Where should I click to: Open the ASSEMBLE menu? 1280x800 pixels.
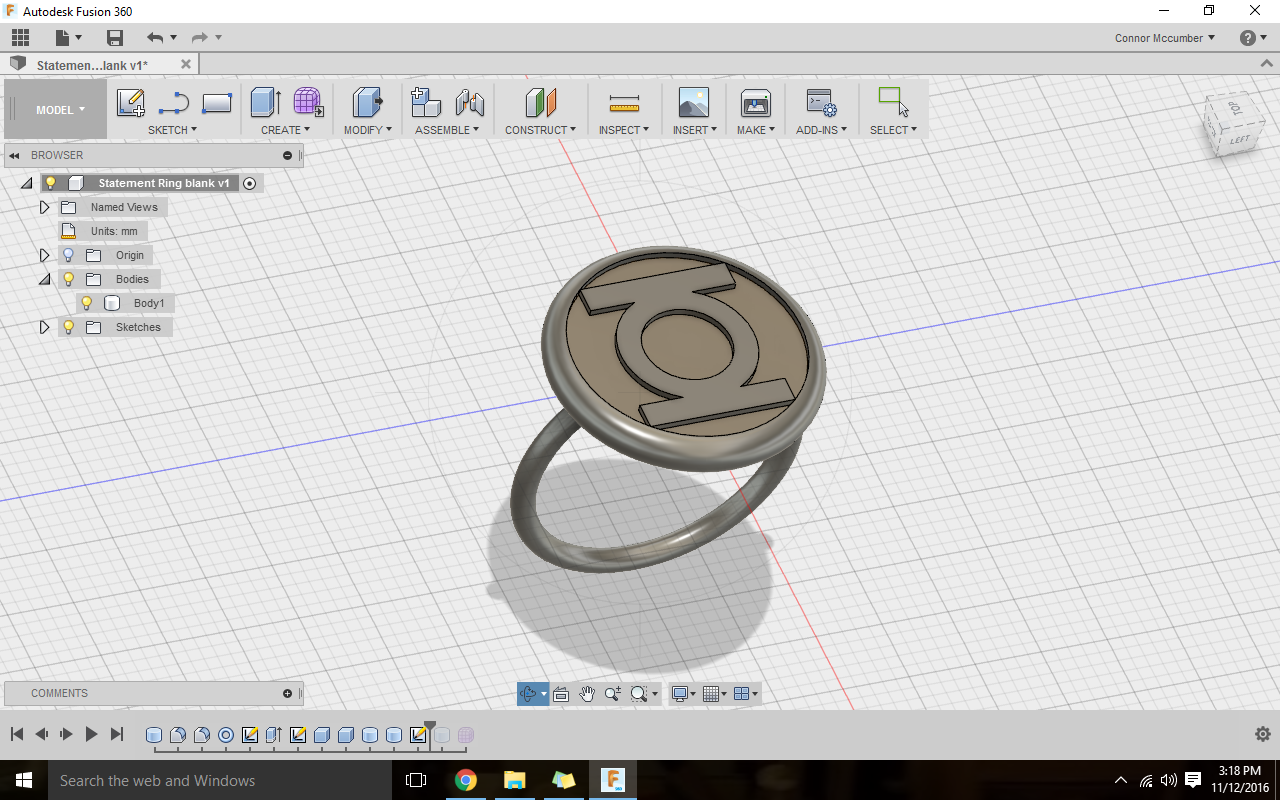[x=447, y=130]
